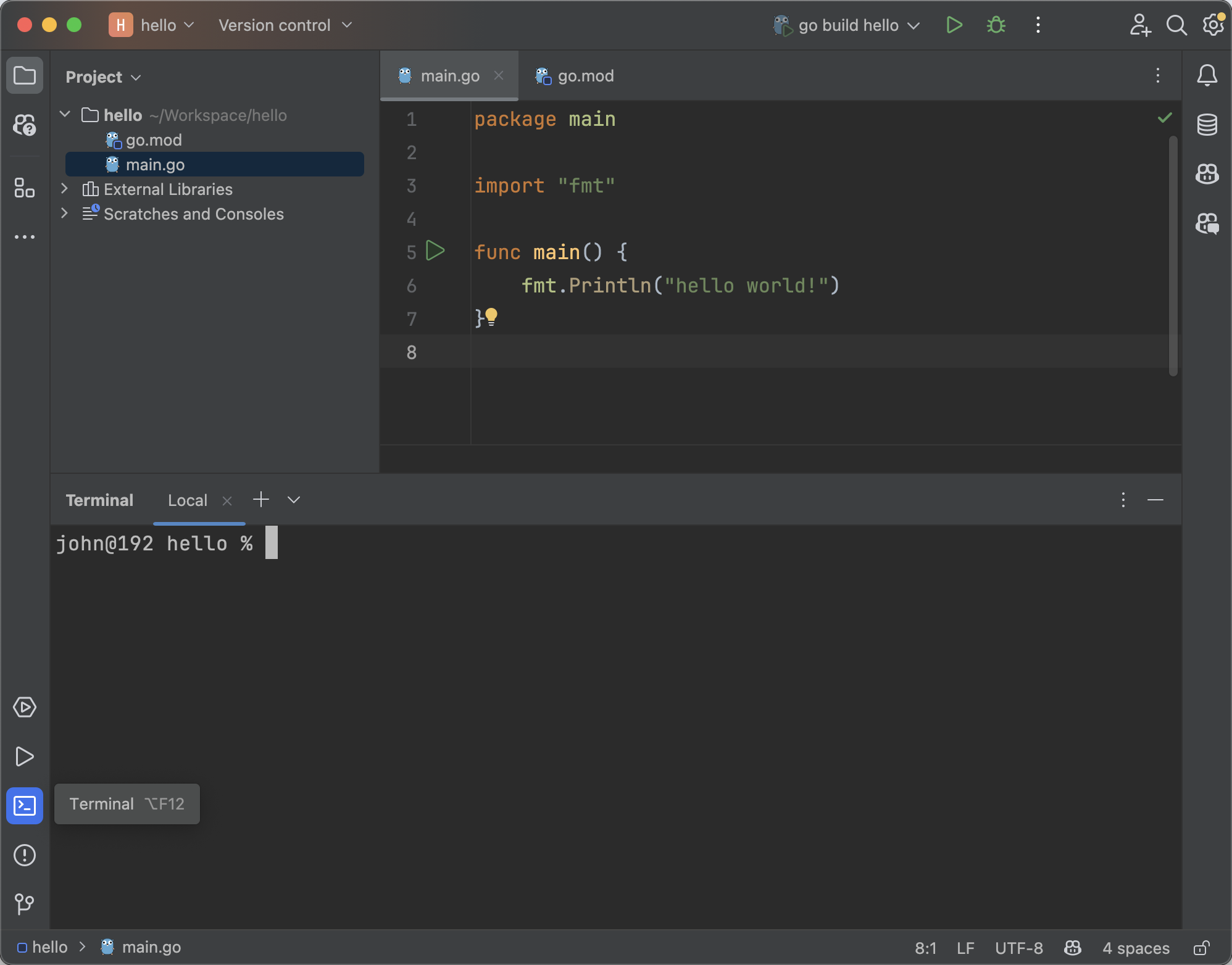1232x965 pixels.
Task: Click the editor vertical scrollbar
Action: click(x=1173, y=256)
